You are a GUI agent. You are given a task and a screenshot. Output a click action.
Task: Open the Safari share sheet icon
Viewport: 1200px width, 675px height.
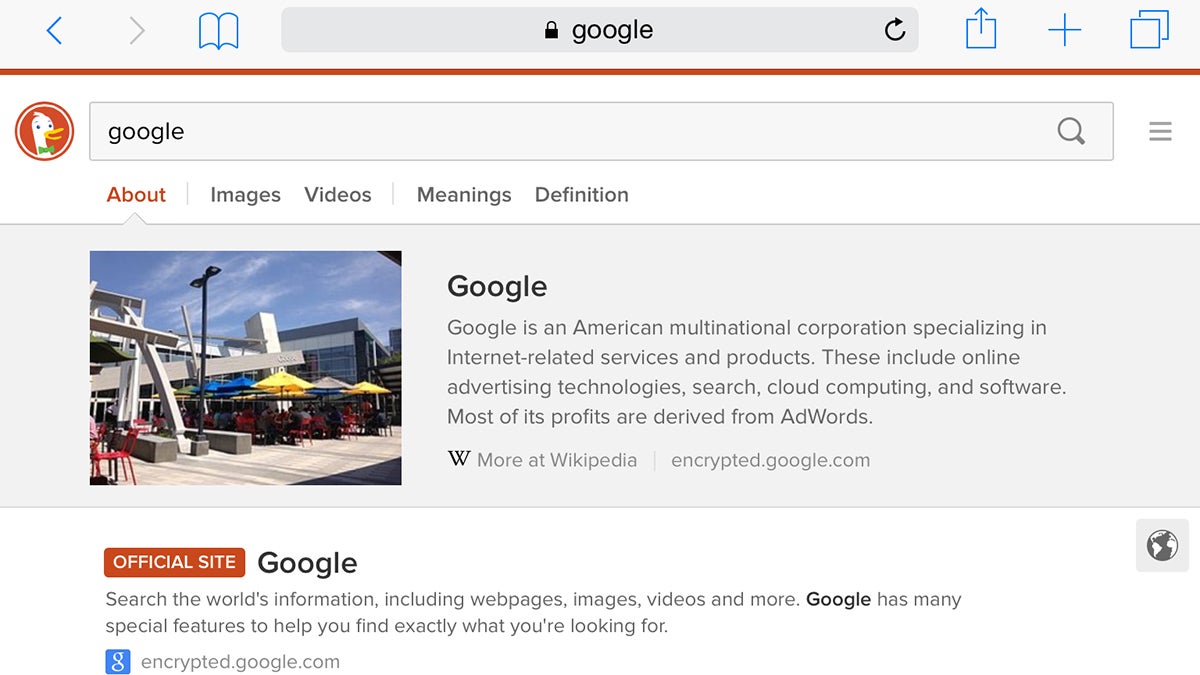pyautogui.click(x=981, y=29)
